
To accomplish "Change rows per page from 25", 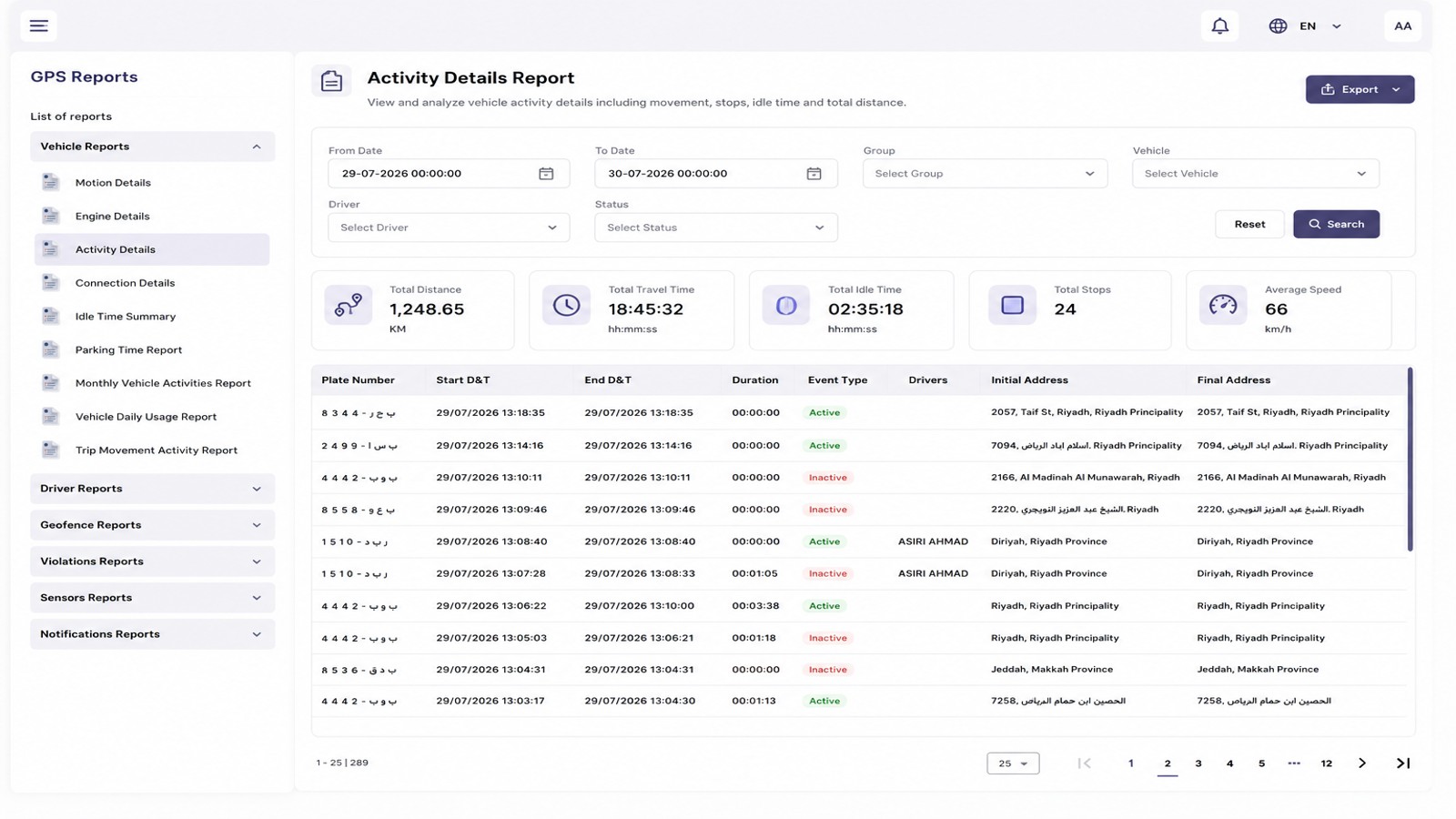I will 1013,763.
